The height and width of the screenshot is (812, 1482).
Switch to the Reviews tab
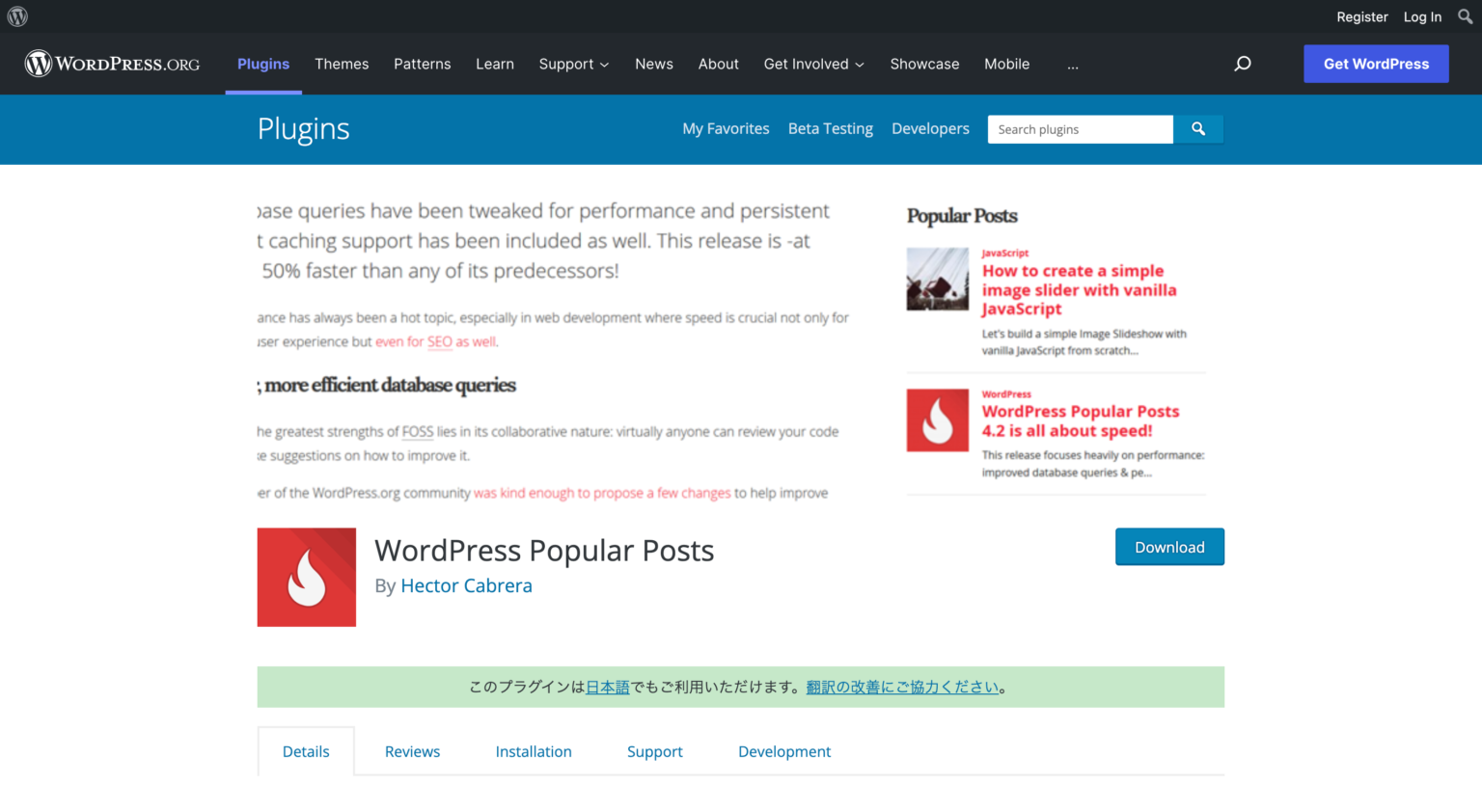click(x=412, y=750)
